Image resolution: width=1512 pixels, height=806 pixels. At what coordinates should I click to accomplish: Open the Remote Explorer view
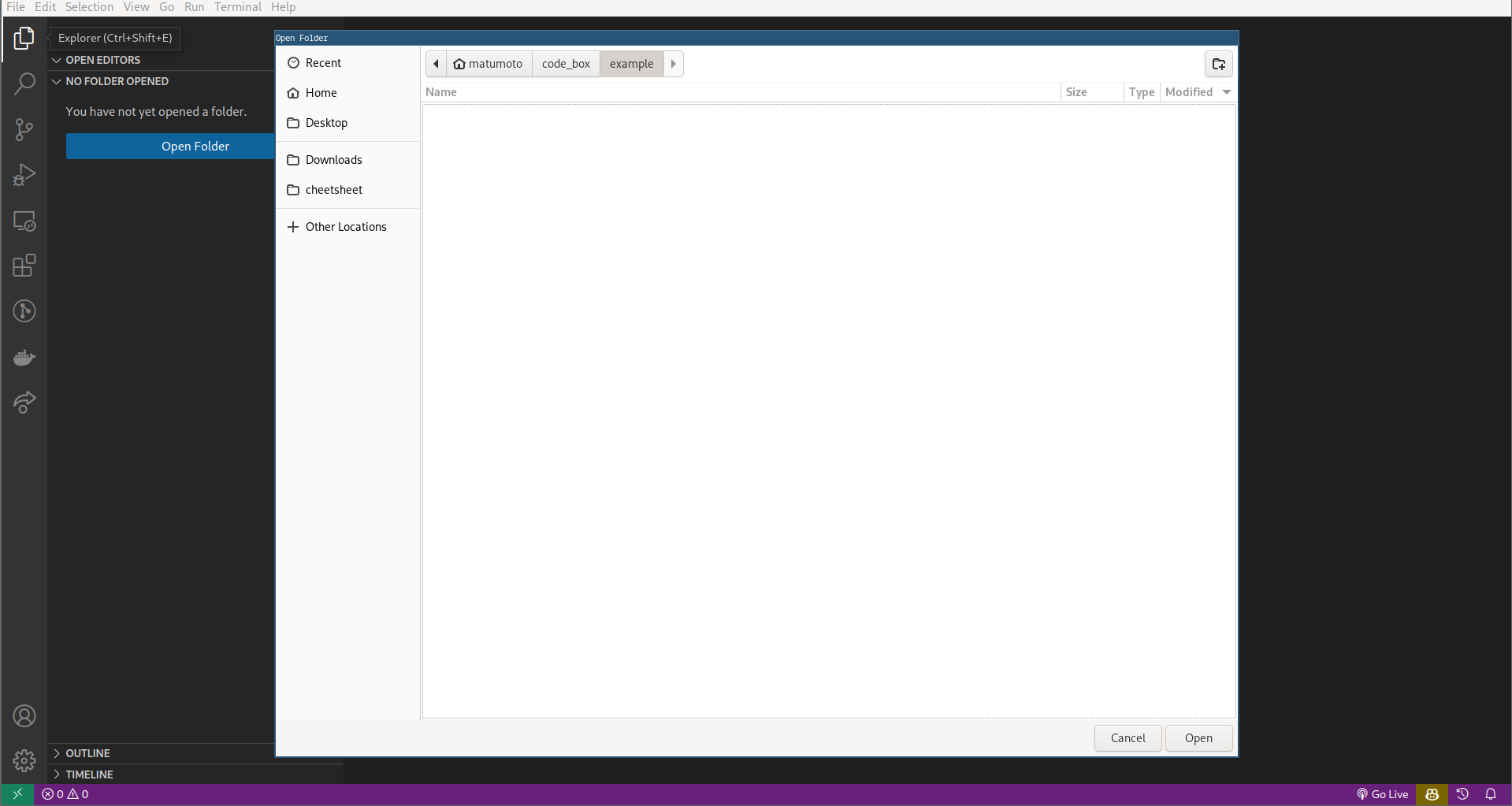pyautogui.click(x=24, y=221)
